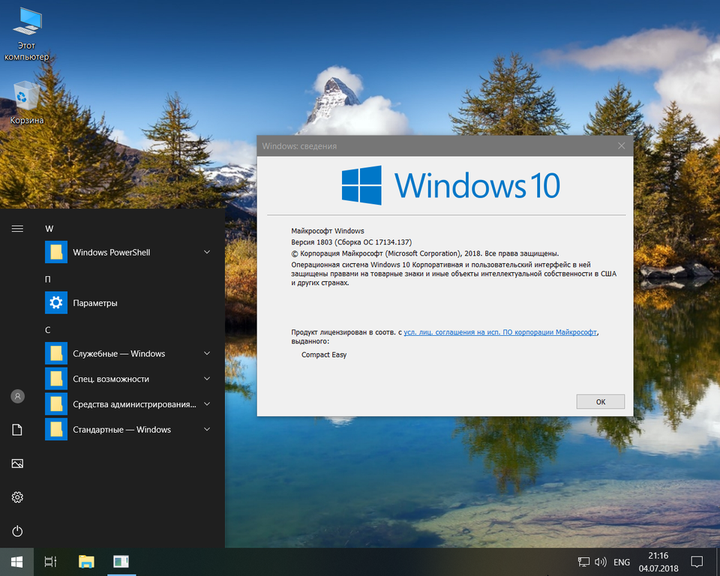Expand Служебные — Windows group chevron
This screenshot has width=720, height=576.
pyautogui.click(x=207, y=354)
